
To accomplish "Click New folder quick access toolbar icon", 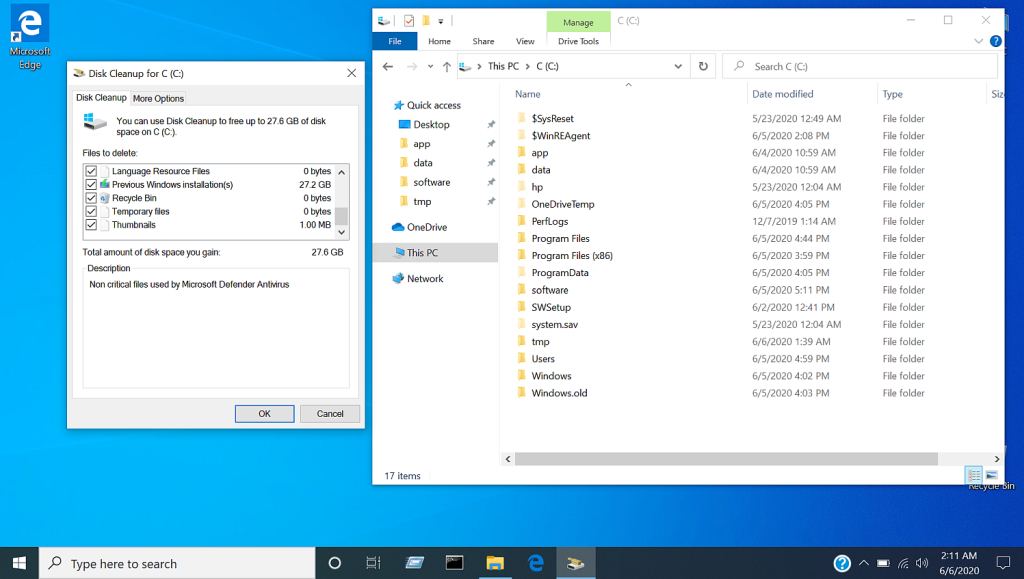I will pyautogui.click(x=426, y=21).
